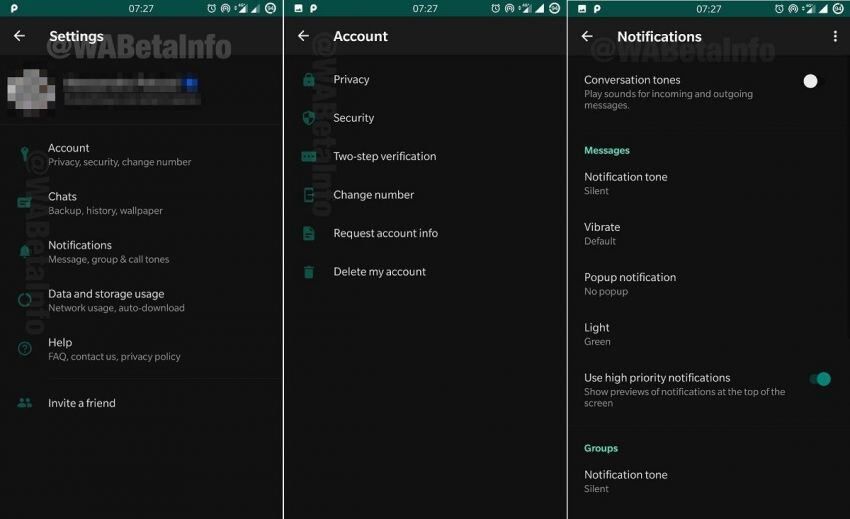Tap the back arrow beside Account title
Image resolution: width=850 pixels, height=519 pixels.
(304, 36)
